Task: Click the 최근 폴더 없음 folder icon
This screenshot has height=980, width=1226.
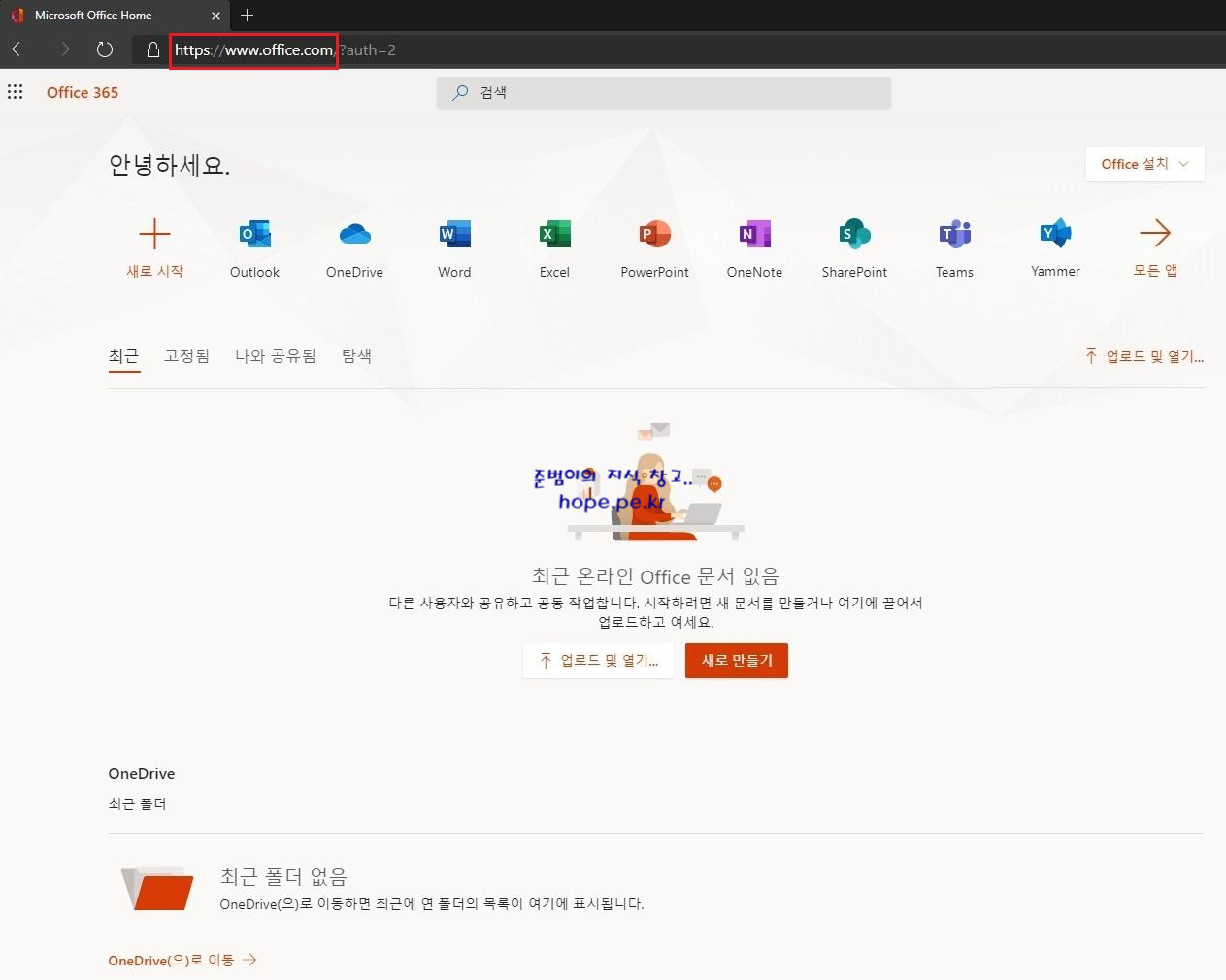Action: coord(157,888)
